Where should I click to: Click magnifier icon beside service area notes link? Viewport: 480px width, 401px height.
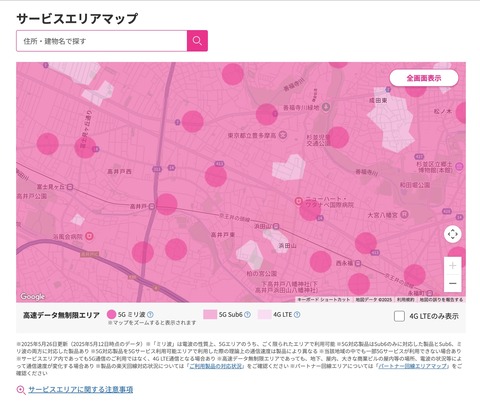click(x=21, y=390)
